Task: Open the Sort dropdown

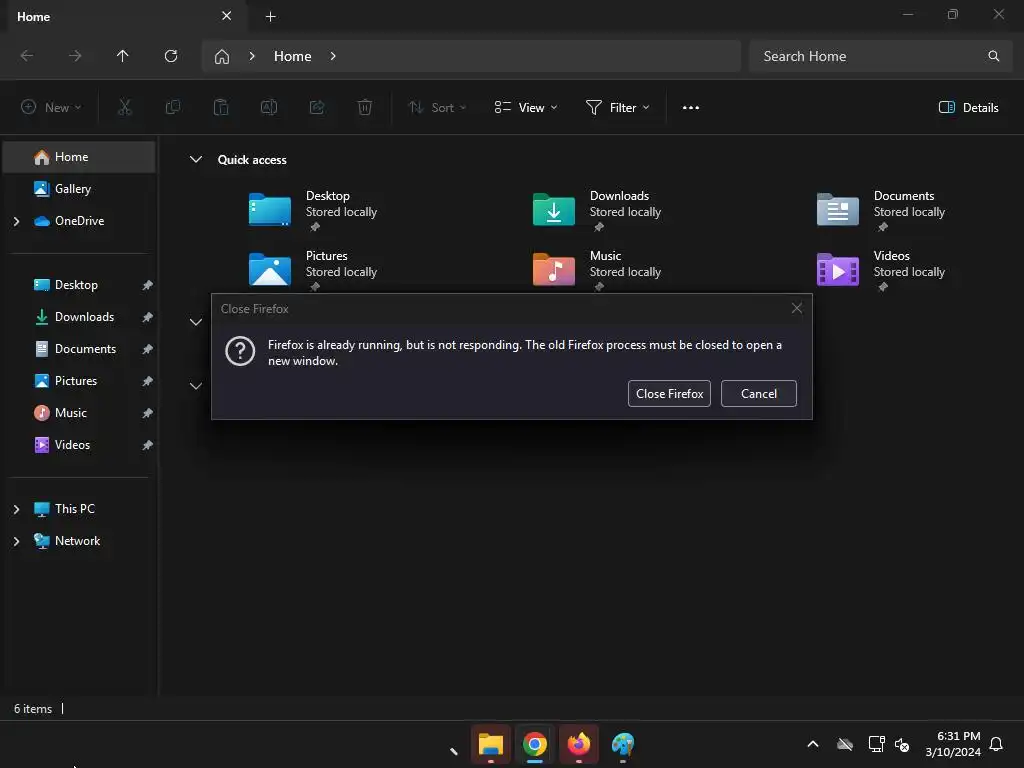Action: [x=437, y=107]
